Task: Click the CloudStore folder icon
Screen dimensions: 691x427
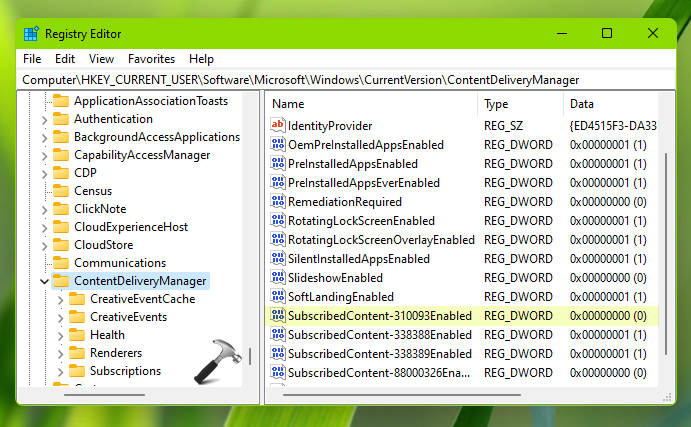Action: (x=61, y=245)
